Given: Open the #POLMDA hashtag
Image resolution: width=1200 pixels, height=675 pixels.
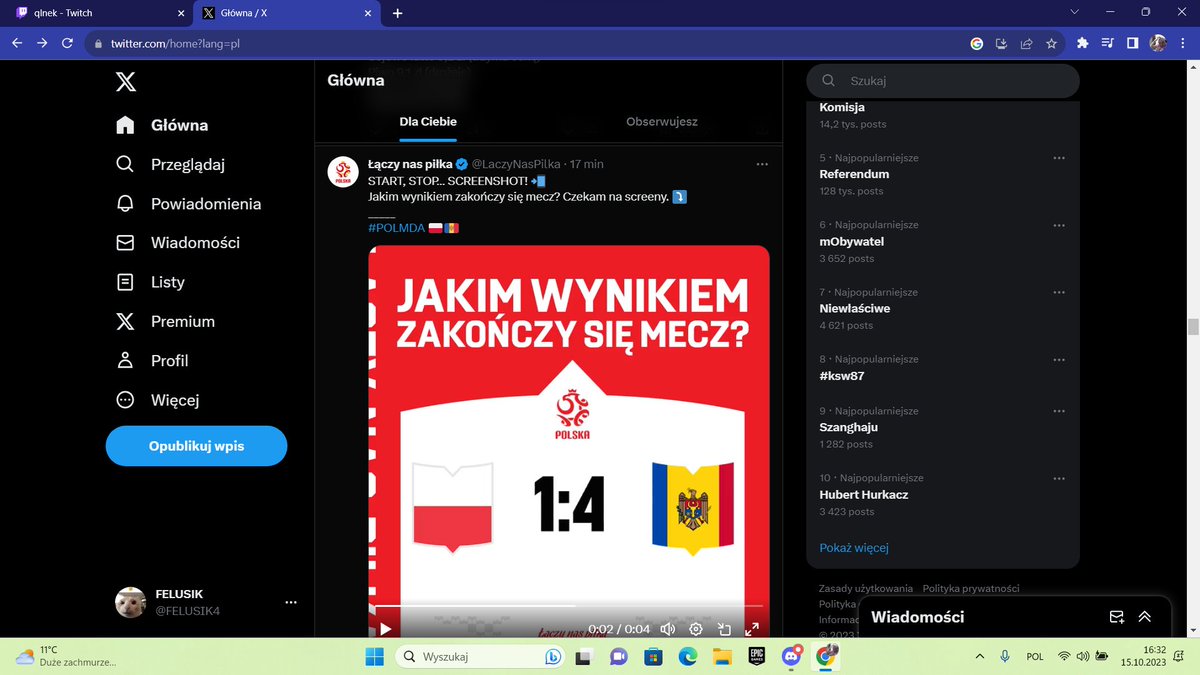Looking at the screenshot, I should pyautogui.click(x=399, y=228).
